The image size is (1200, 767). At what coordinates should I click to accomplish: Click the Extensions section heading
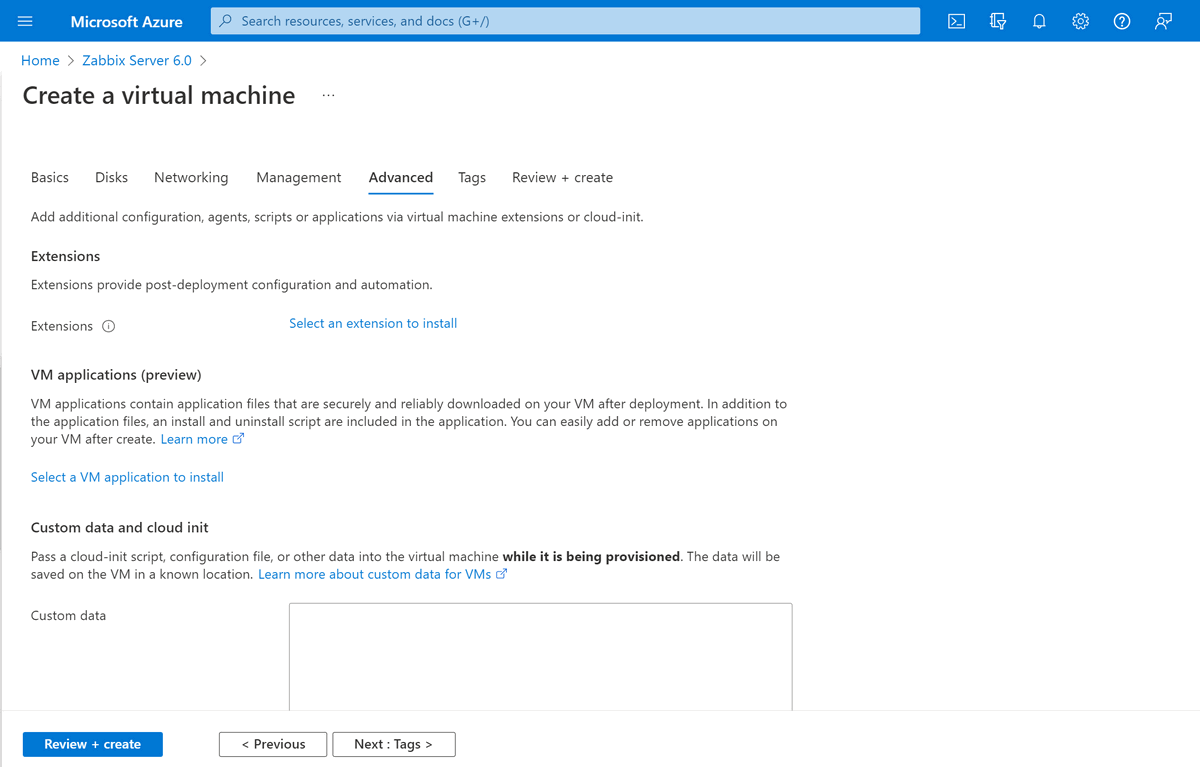(x=66, y=256)
